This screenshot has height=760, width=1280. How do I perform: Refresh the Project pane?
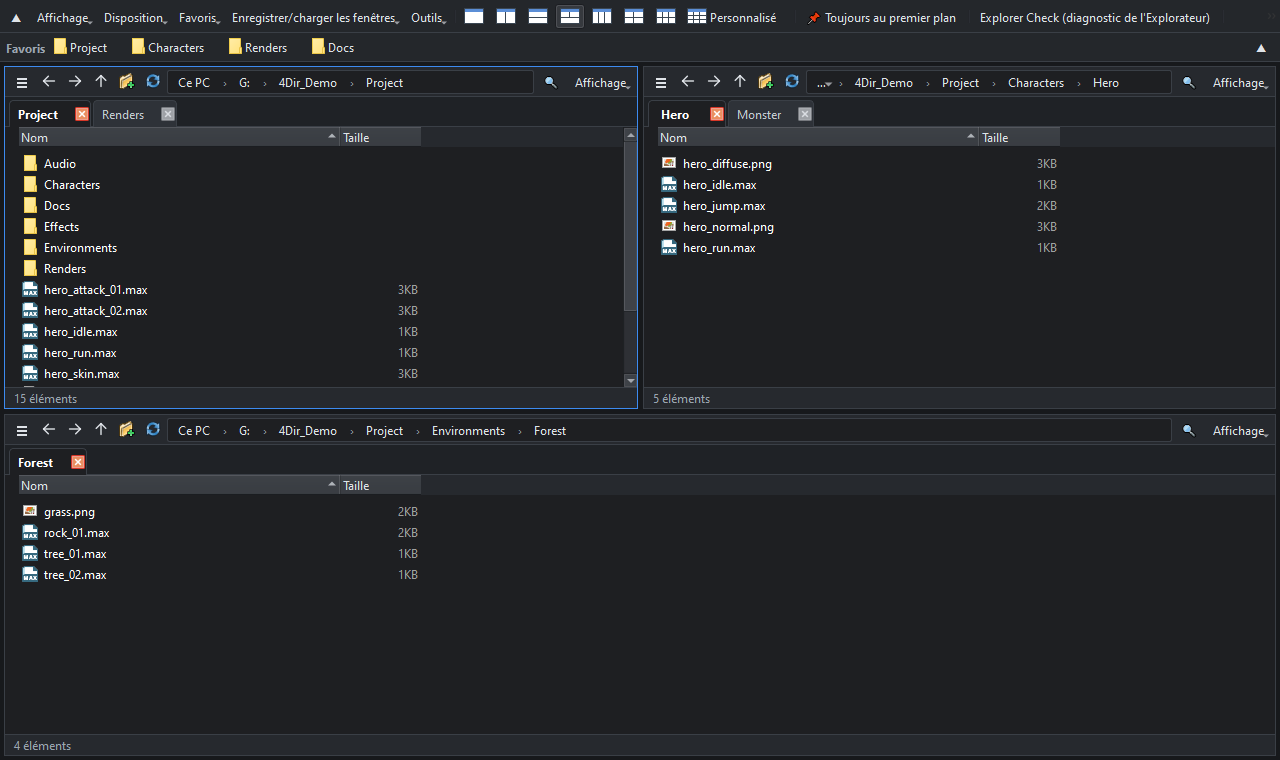[x=153, y=82]
